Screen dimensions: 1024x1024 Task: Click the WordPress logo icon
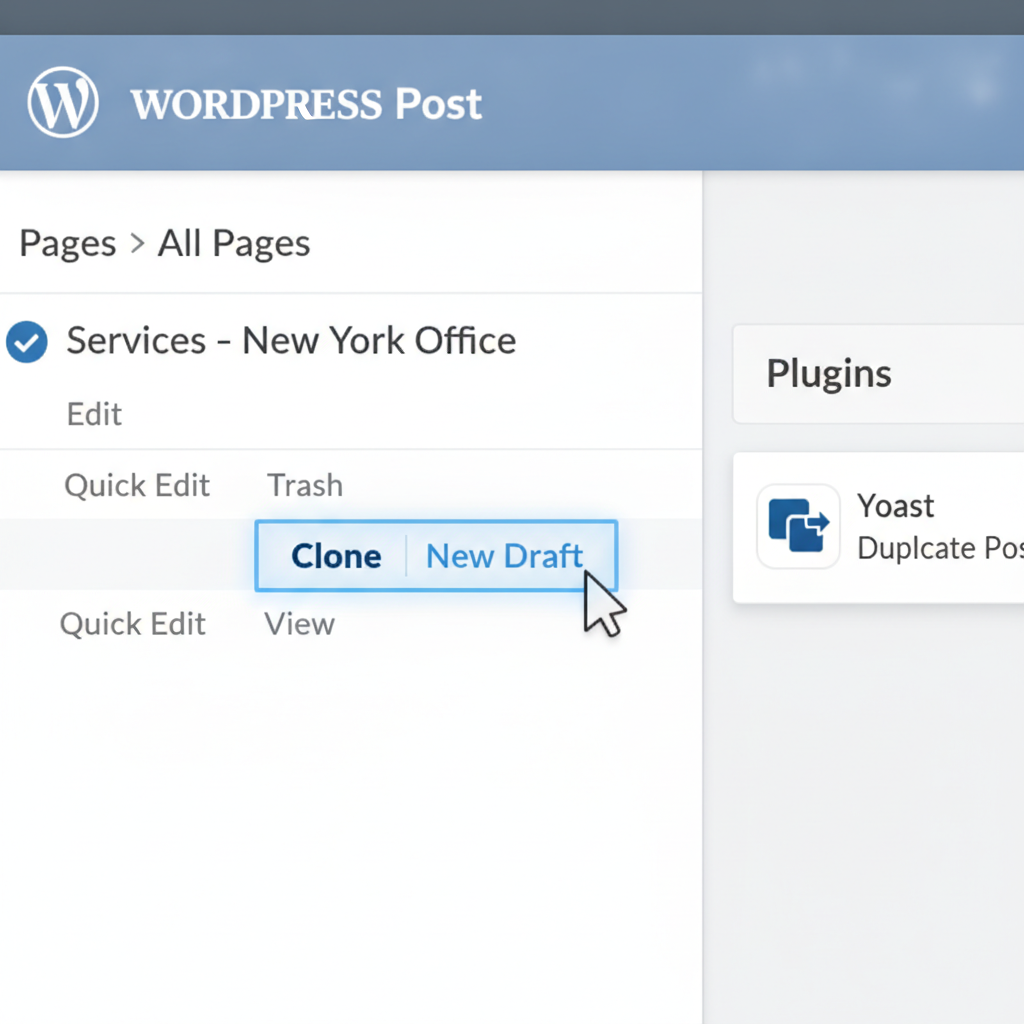click(x=63, y=103)
